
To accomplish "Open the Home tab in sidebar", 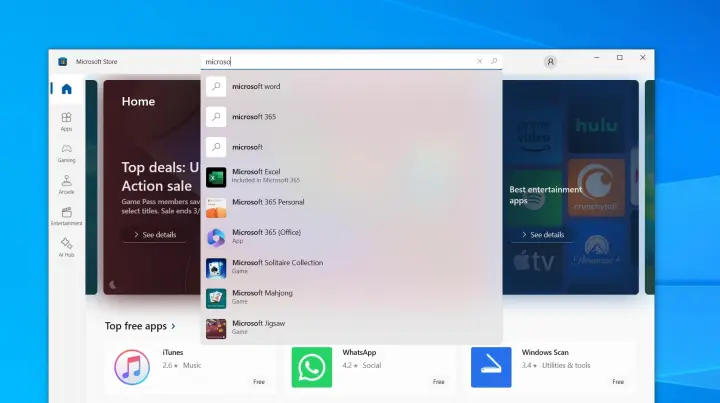I will pos(66,89).
